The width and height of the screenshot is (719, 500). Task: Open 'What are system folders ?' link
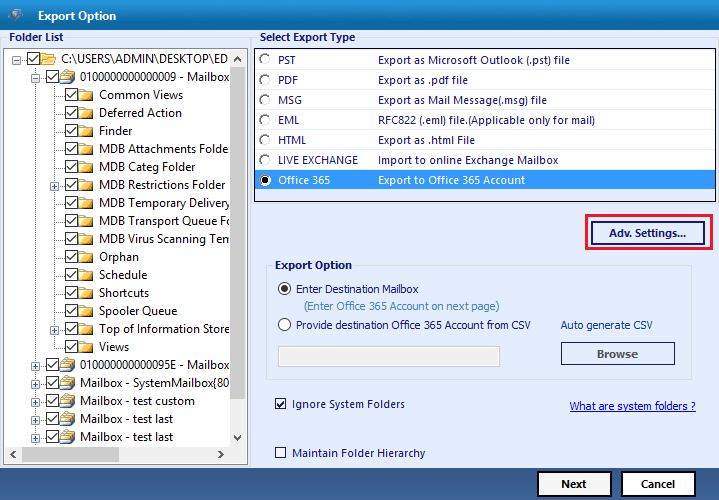pyautogui.click(x=632, y=406)
